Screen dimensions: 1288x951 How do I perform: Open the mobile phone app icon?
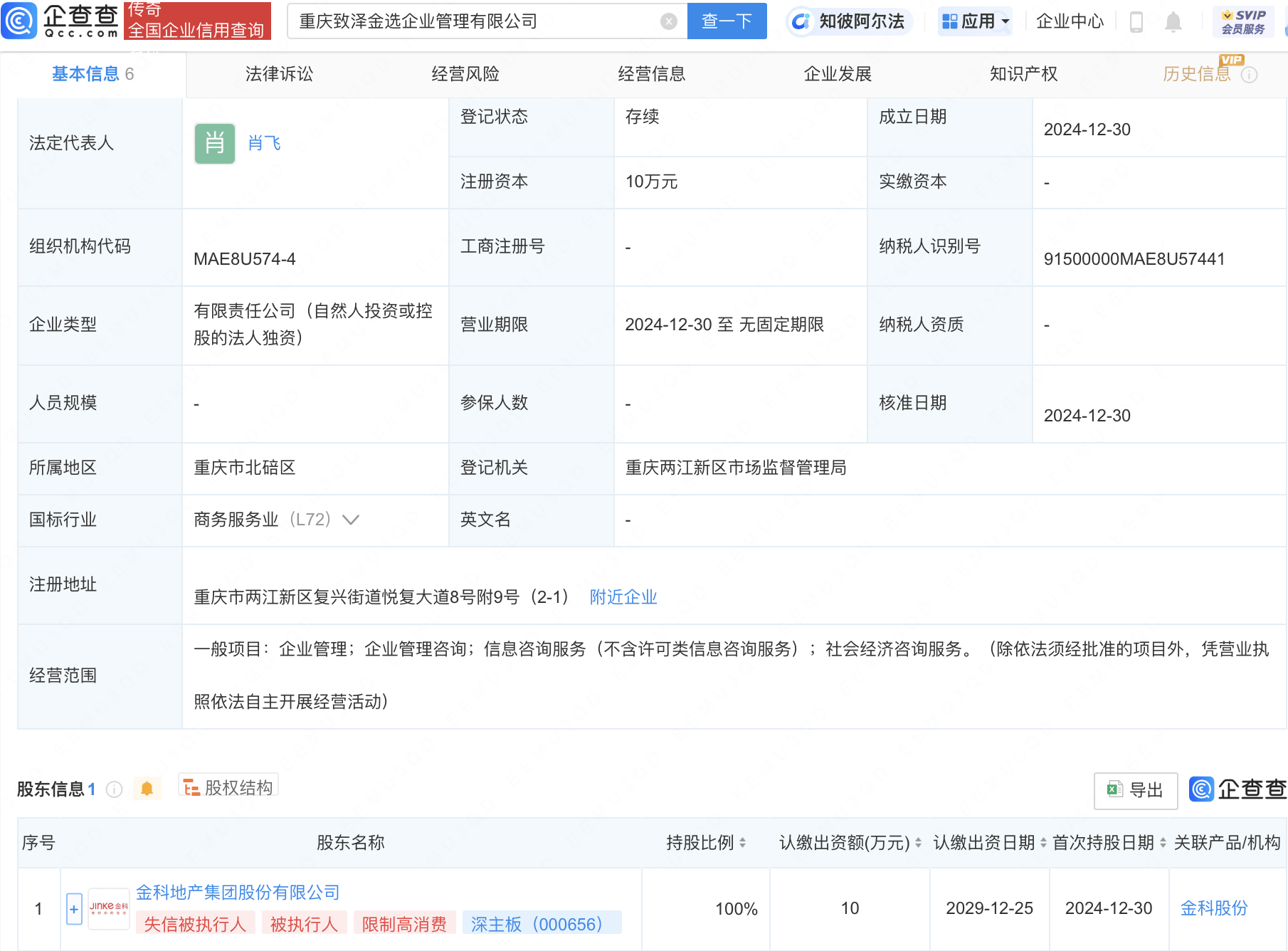[1136, 22]
